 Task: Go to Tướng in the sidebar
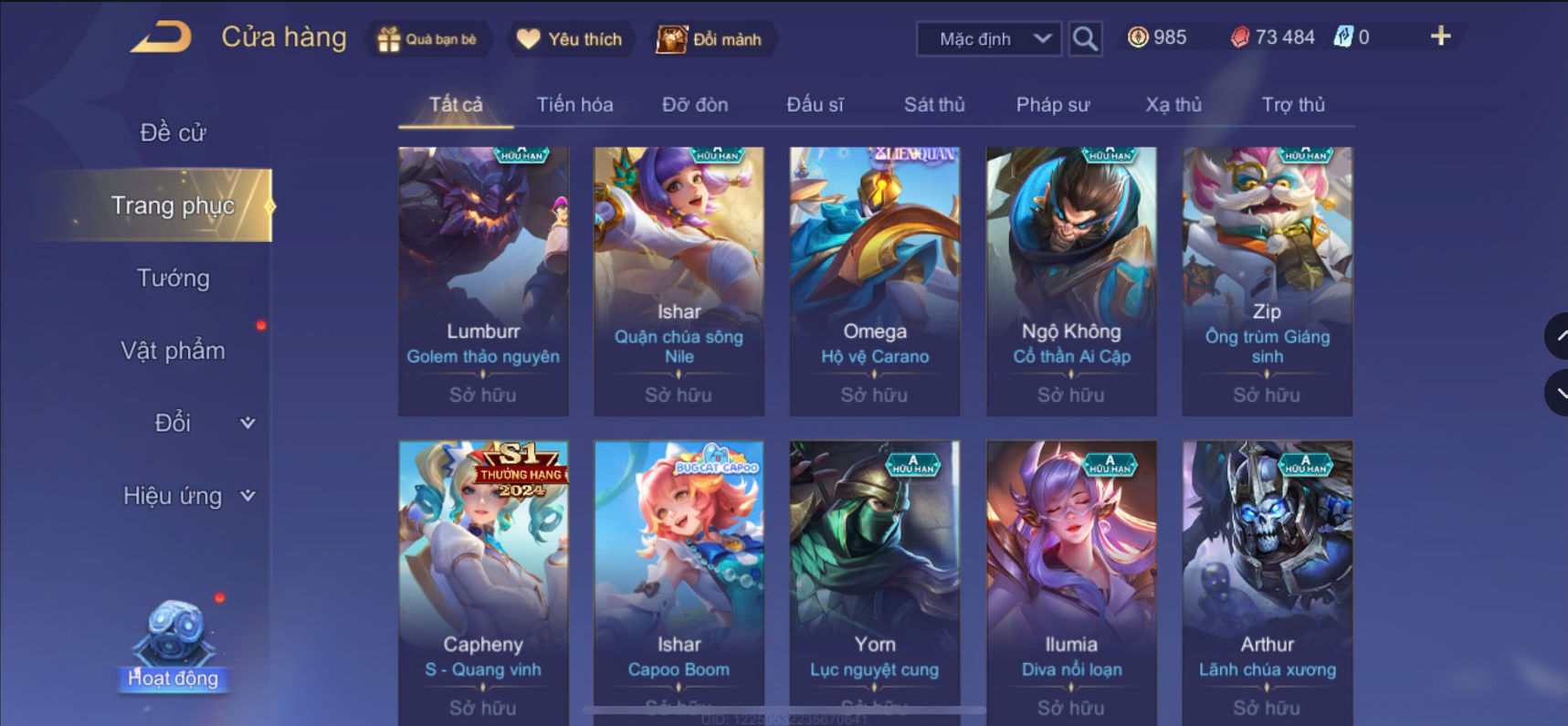[x=174, y=278]
